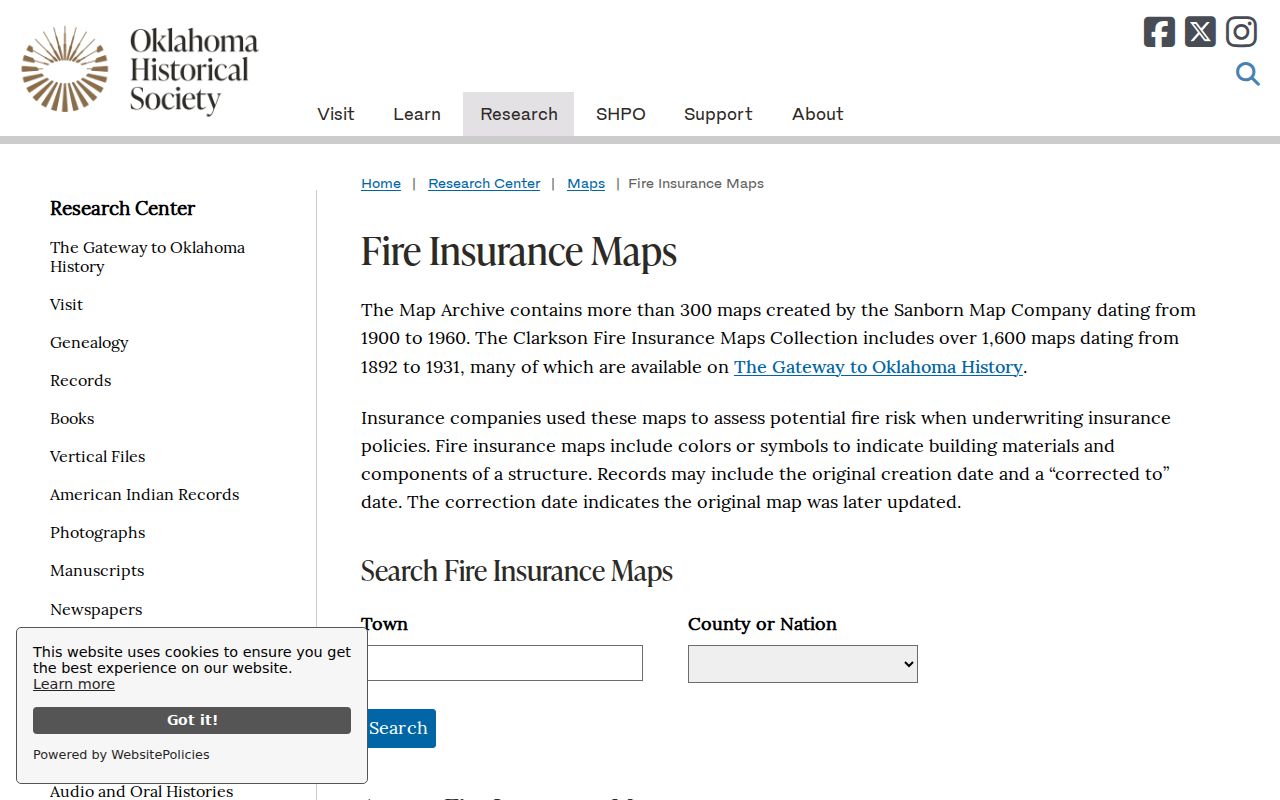
Task: Open the Instagram social icon
Action: coord(1241,32)
